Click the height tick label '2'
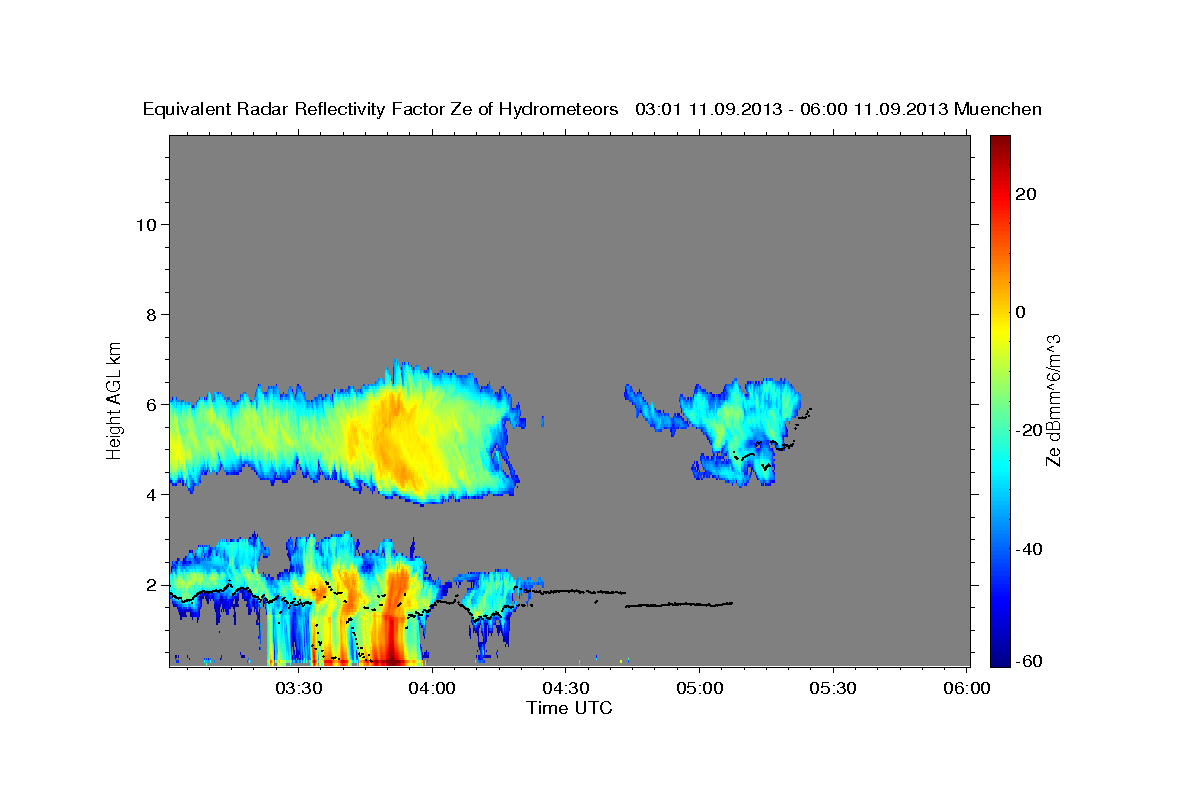The height and width of the screenshot is (800, 1200). [x=152, y=585]
